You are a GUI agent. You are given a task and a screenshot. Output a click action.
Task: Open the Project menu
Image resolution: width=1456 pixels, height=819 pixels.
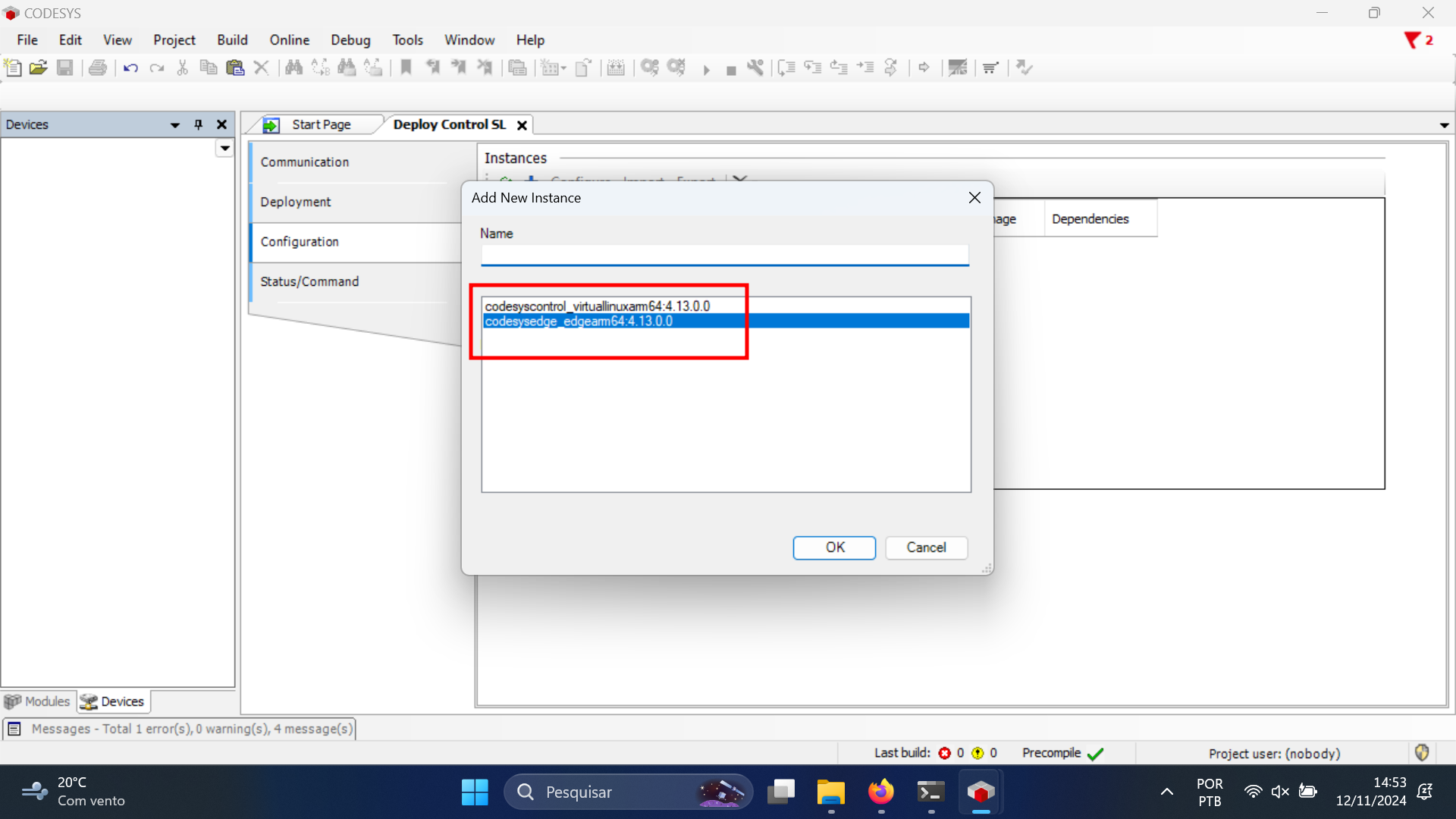click(174, 40)
